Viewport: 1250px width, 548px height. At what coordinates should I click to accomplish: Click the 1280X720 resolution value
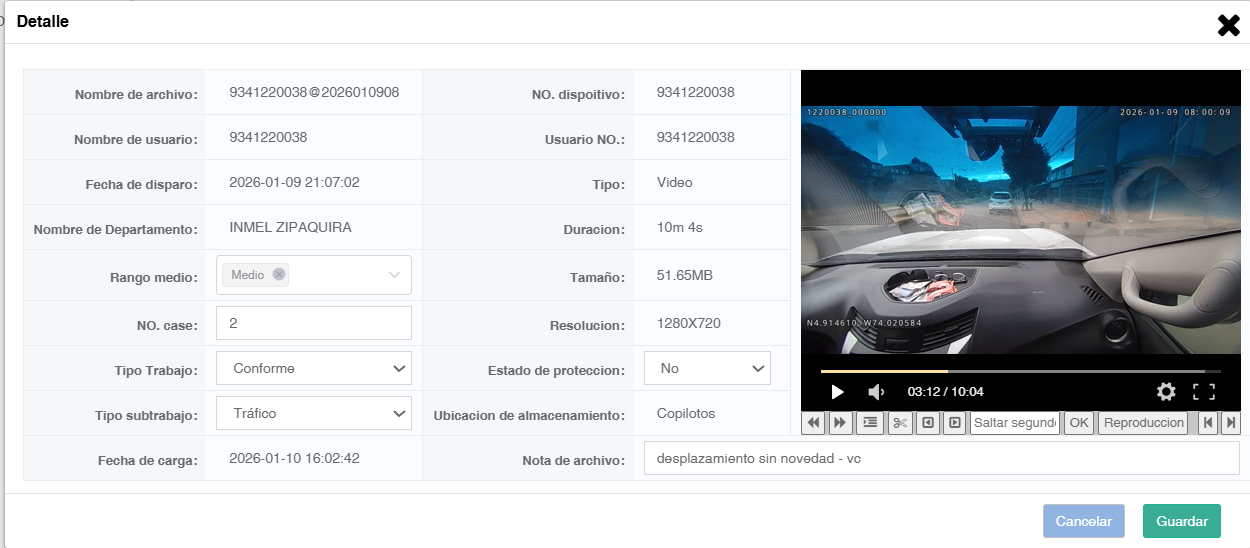coord(689,323)
